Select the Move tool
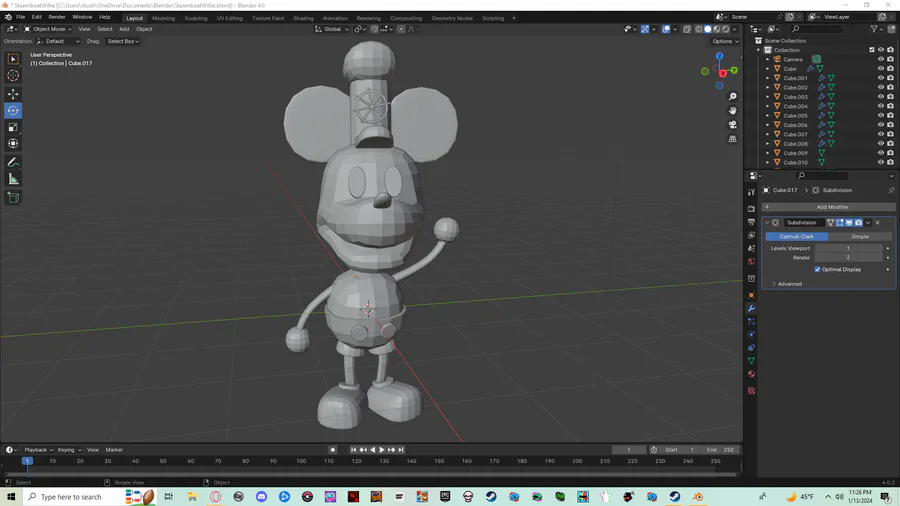The image size is (900, 506). coord(13,94)
